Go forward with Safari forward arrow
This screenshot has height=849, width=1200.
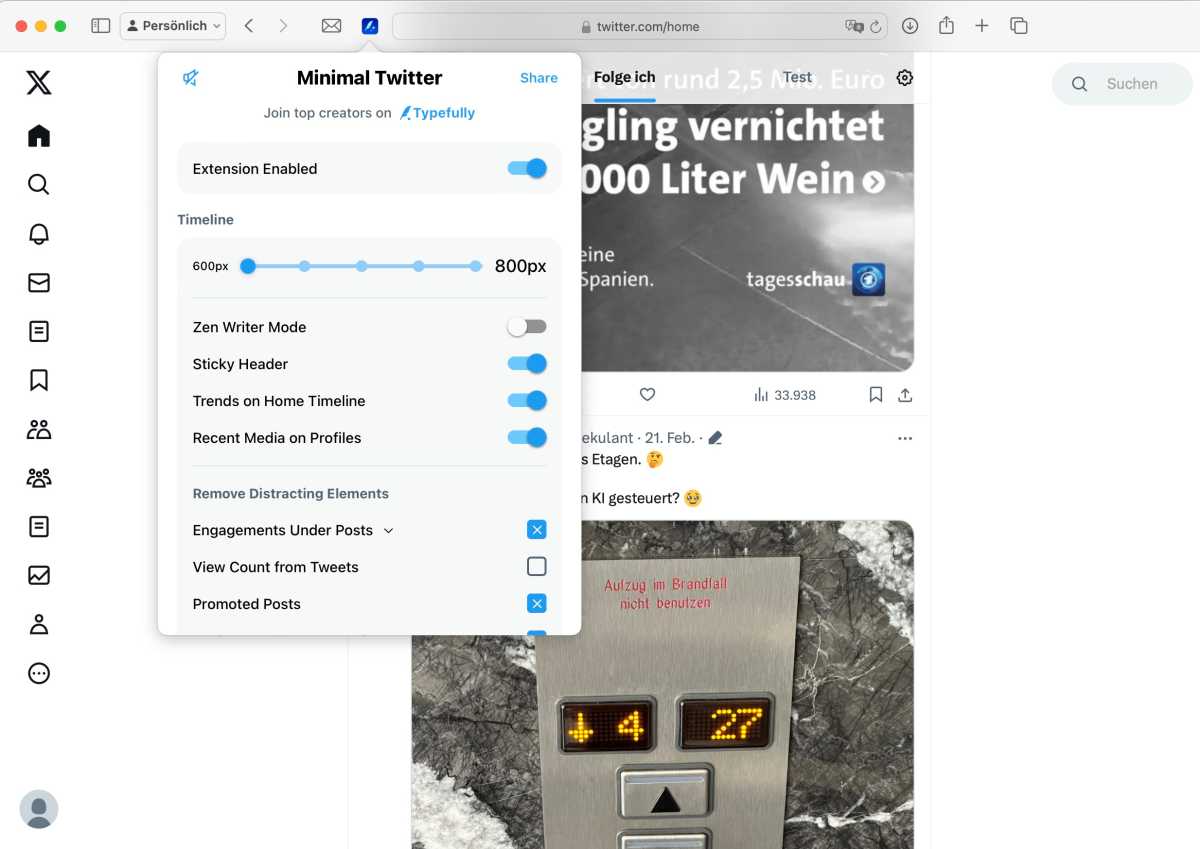click(x=283, y=26)
